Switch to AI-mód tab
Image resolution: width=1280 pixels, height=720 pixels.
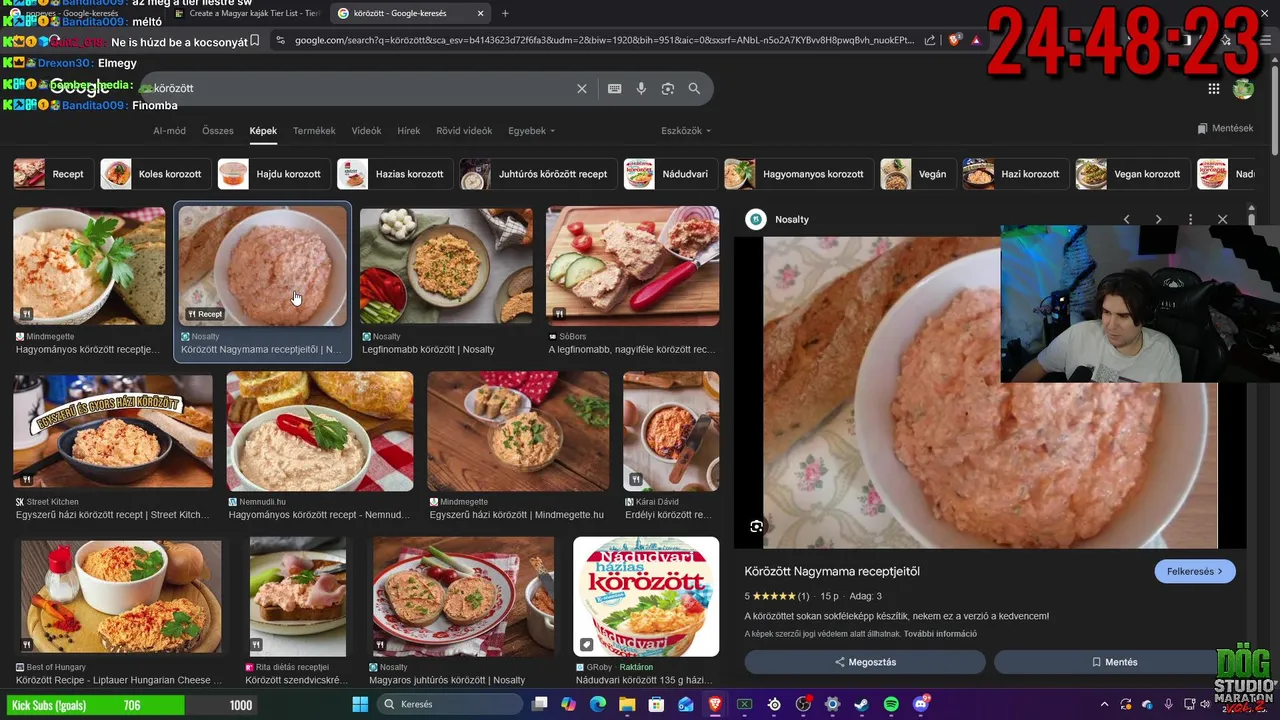(x=169, y=131)
